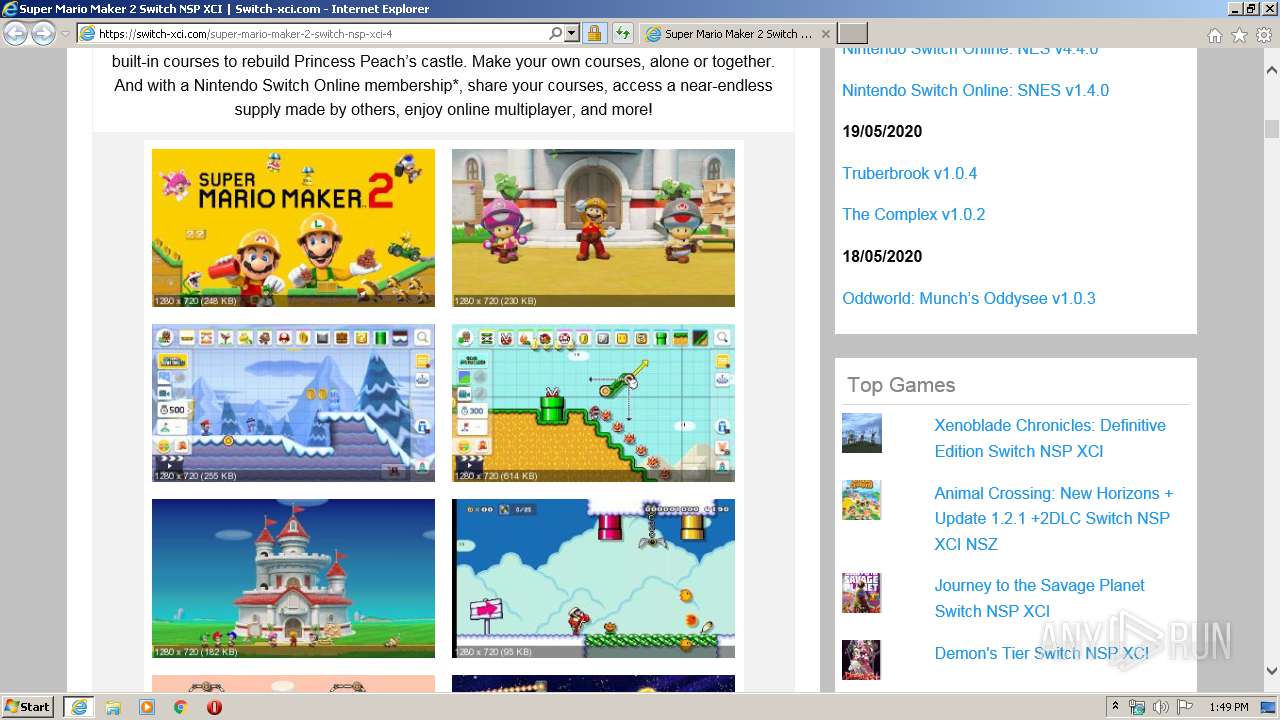Open Xenoblade Chronicles: Definitive Edition link
Image resolution: width=1280 pixels, height=720 pixels.
click(x=1050, y=438)
